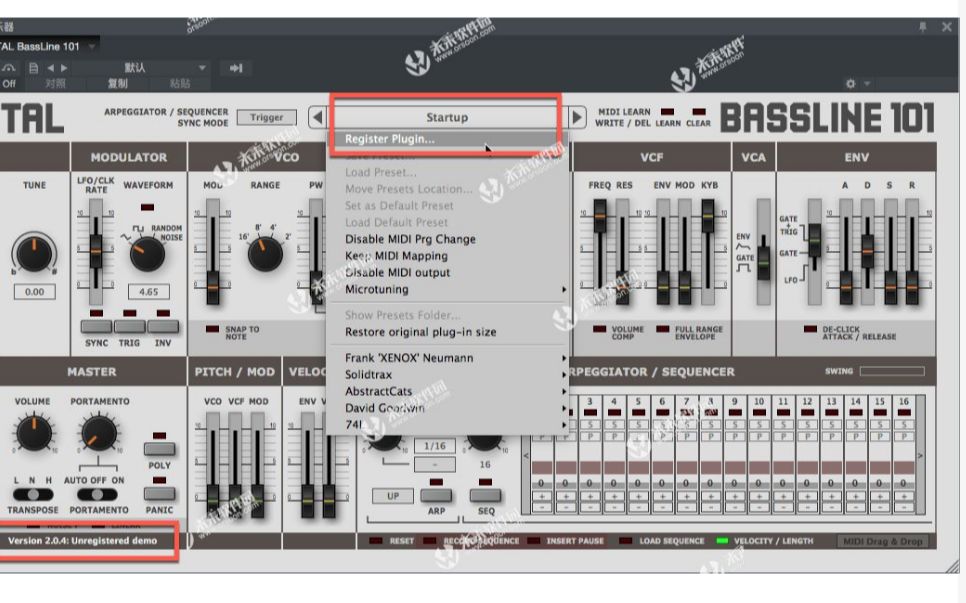The width and height of the screenshot is (966, 603).
Task: Toggle the POLY button
Action: (x=160, y=449)
